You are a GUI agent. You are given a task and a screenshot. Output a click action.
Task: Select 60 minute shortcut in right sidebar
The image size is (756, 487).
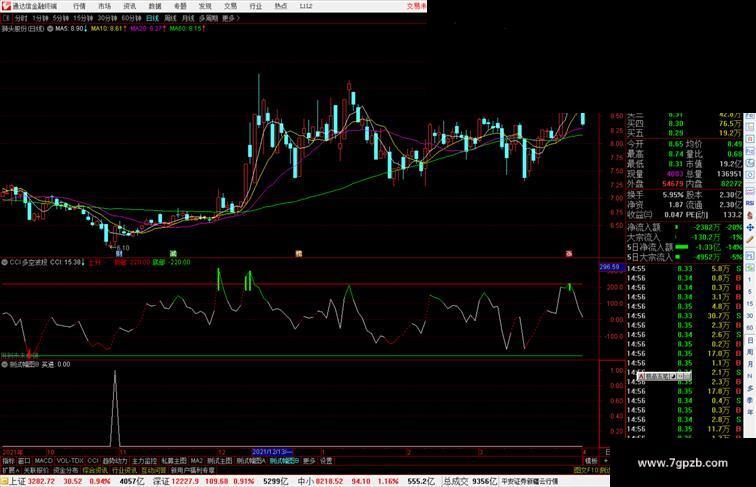750,328
